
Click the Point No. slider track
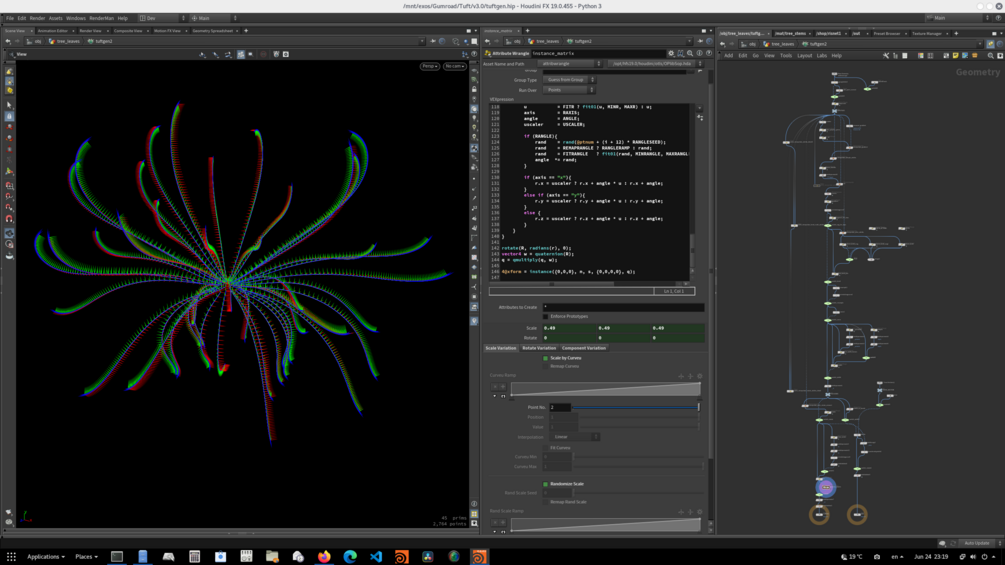tap(635, 408)
